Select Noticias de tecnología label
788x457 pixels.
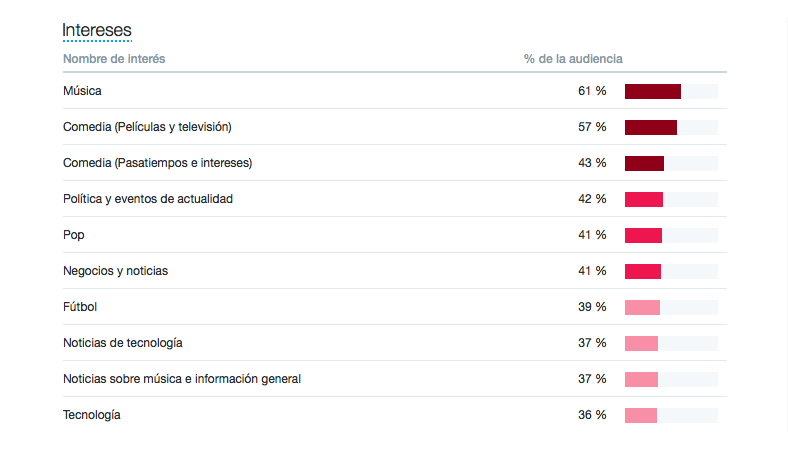[123, 343]
